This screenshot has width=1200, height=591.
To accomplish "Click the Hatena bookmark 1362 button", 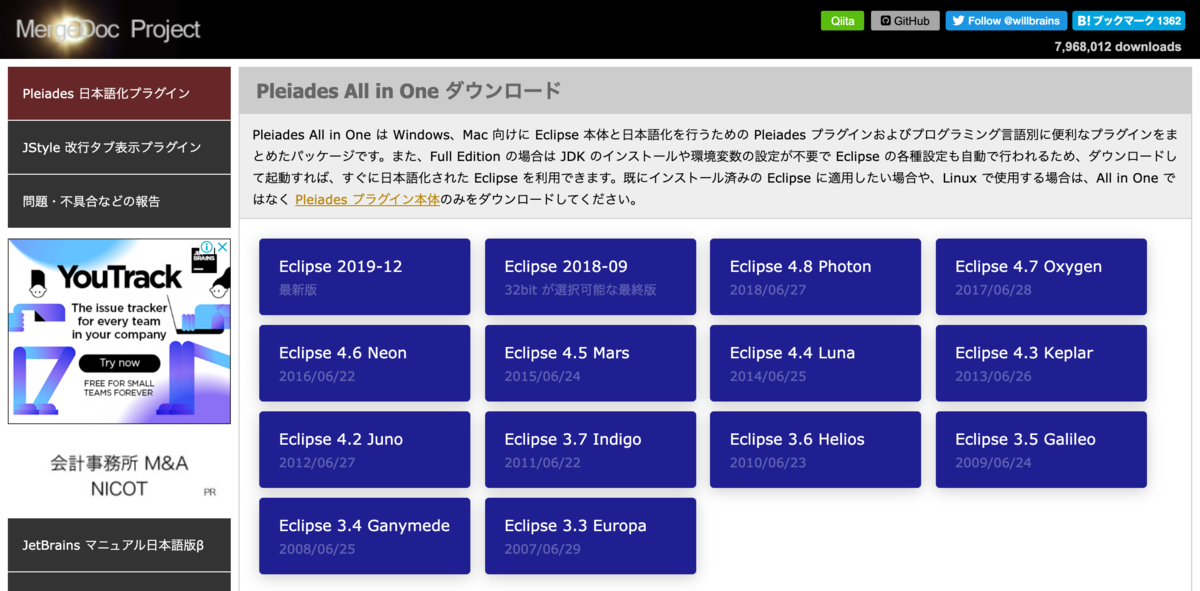I will coord(1129,20).
